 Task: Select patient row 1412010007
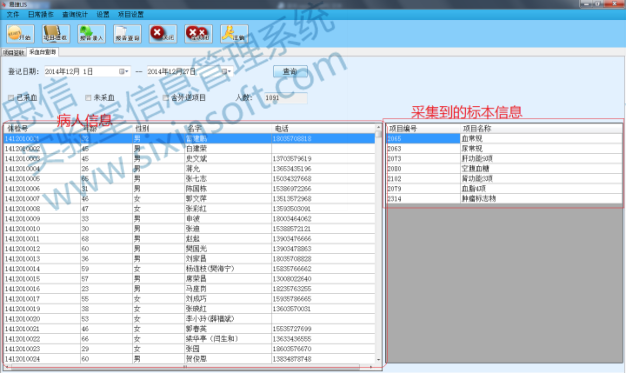click(189, 199)
